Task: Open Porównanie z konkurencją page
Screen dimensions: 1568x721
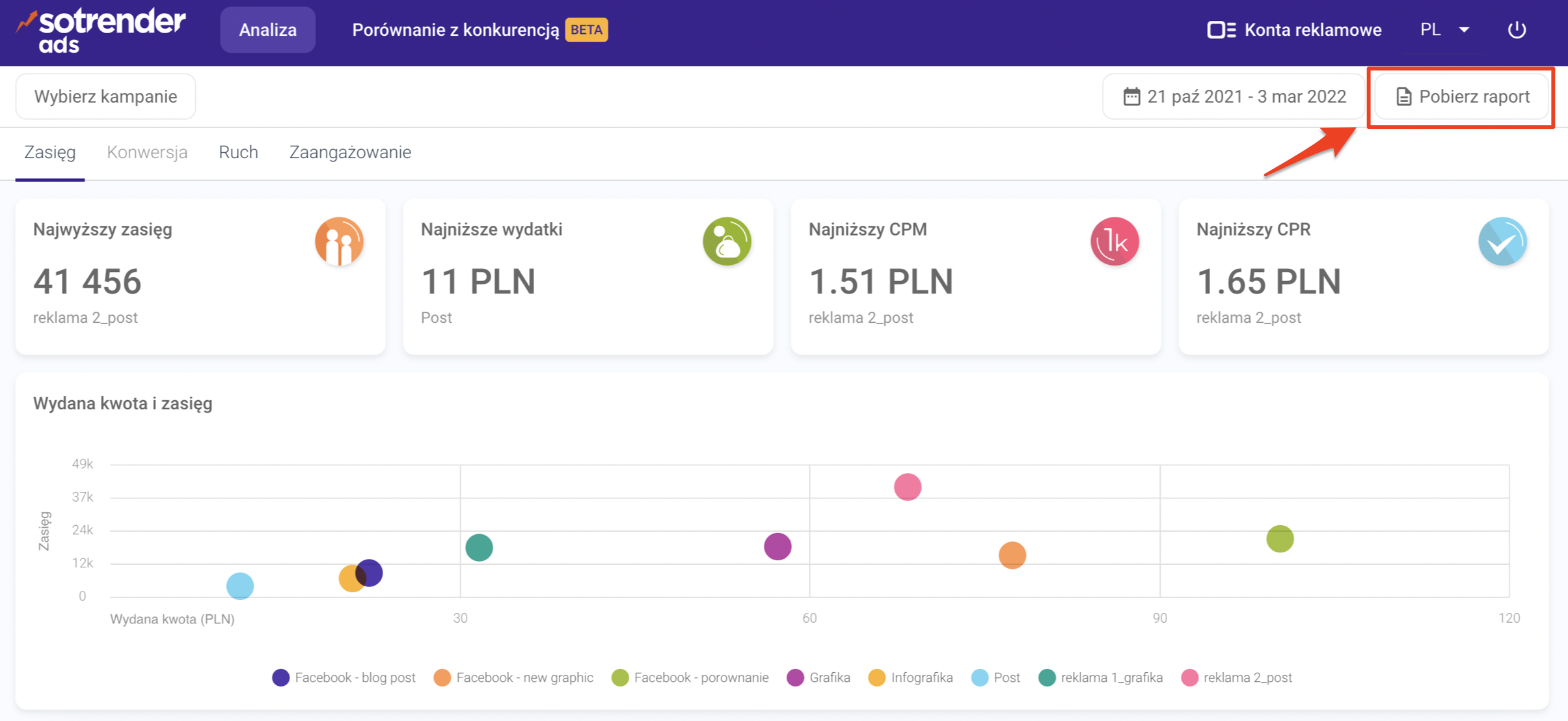Action: (455, 30)
